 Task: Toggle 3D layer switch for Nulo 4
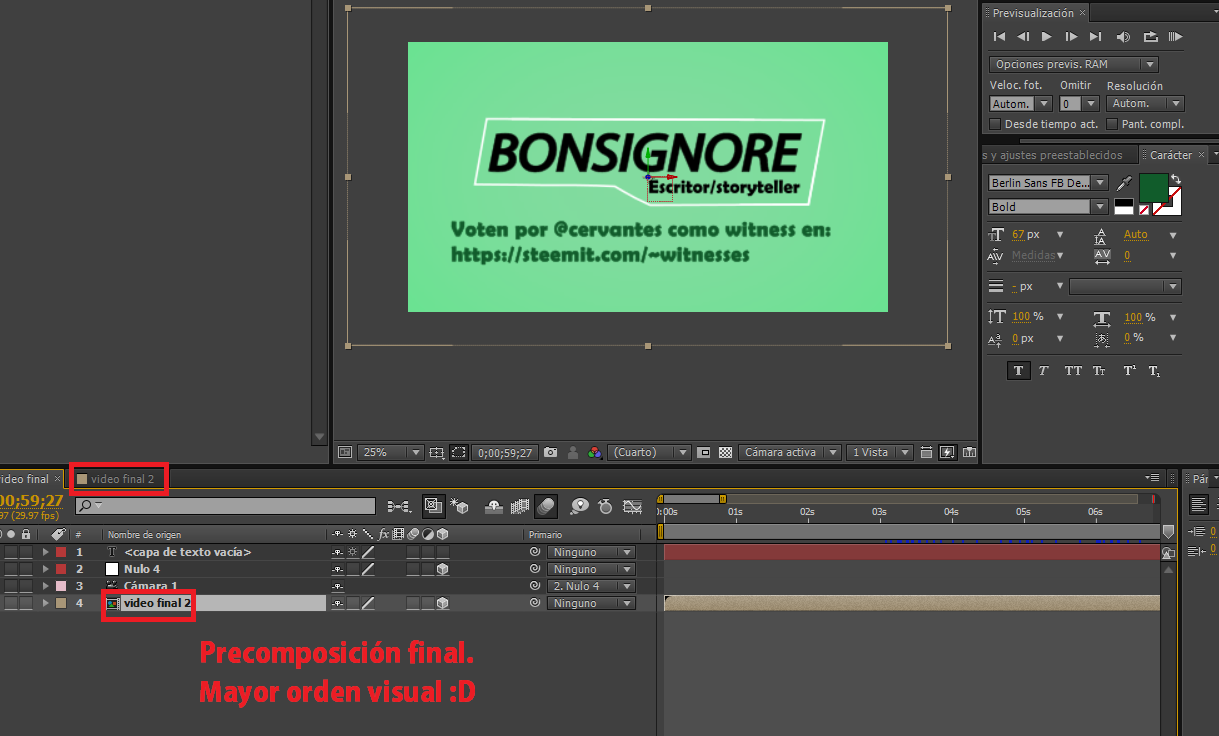pos(442,569)
